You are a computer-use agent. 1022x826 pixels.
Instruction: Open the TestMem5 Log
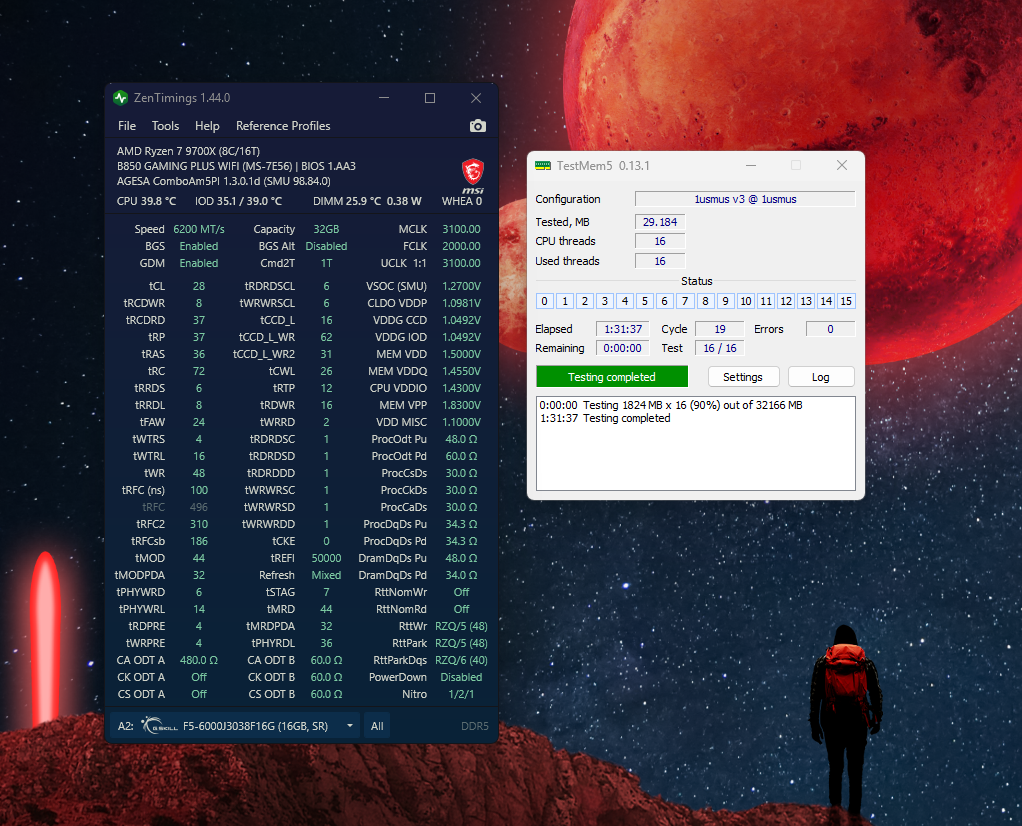[x=821, y=377]
